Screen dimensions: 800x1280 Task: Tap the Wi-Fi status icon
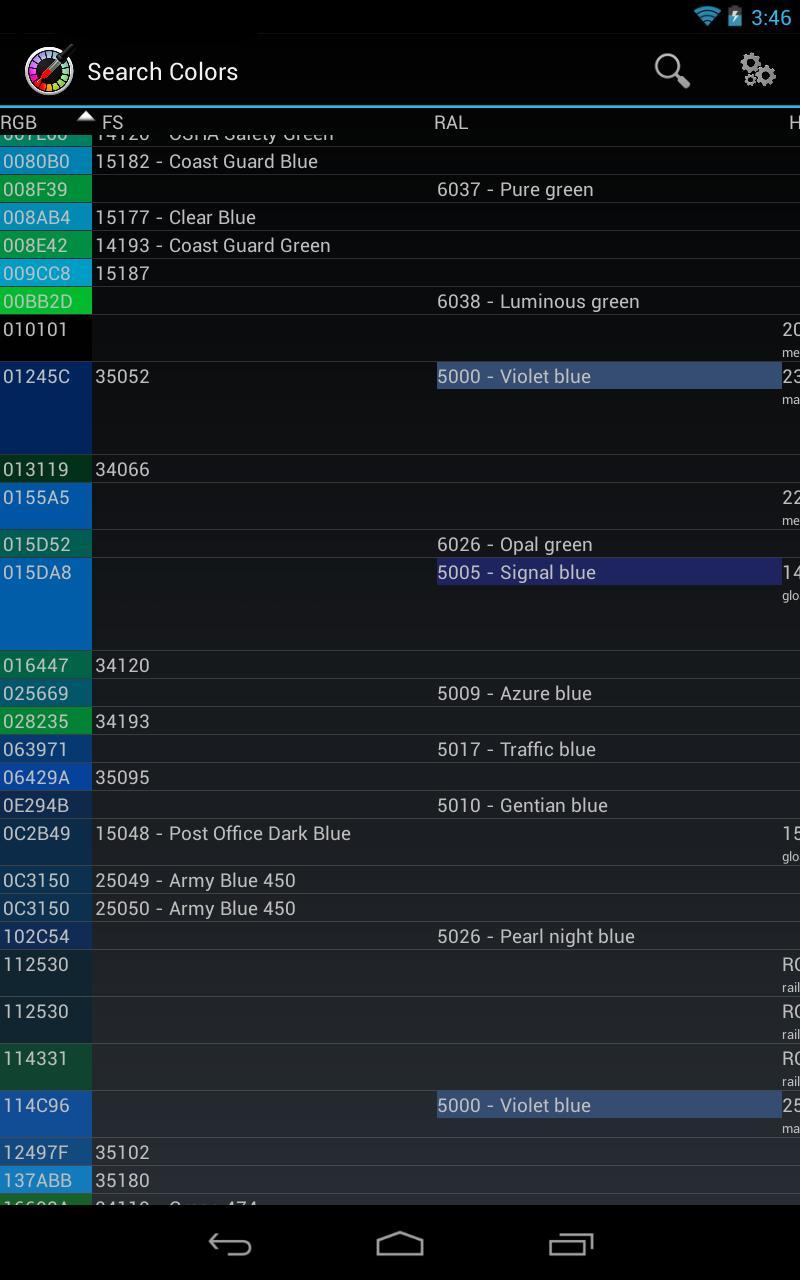click(706, 17)
